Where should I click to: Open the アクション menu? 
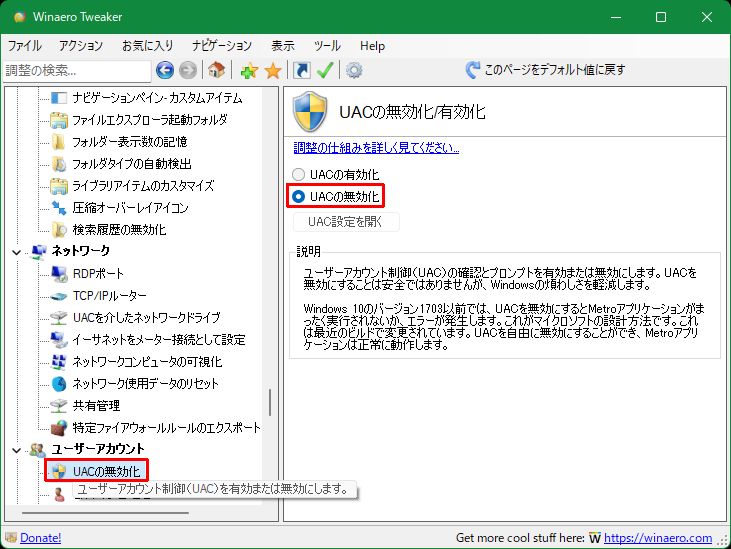[x=81, y=46]
